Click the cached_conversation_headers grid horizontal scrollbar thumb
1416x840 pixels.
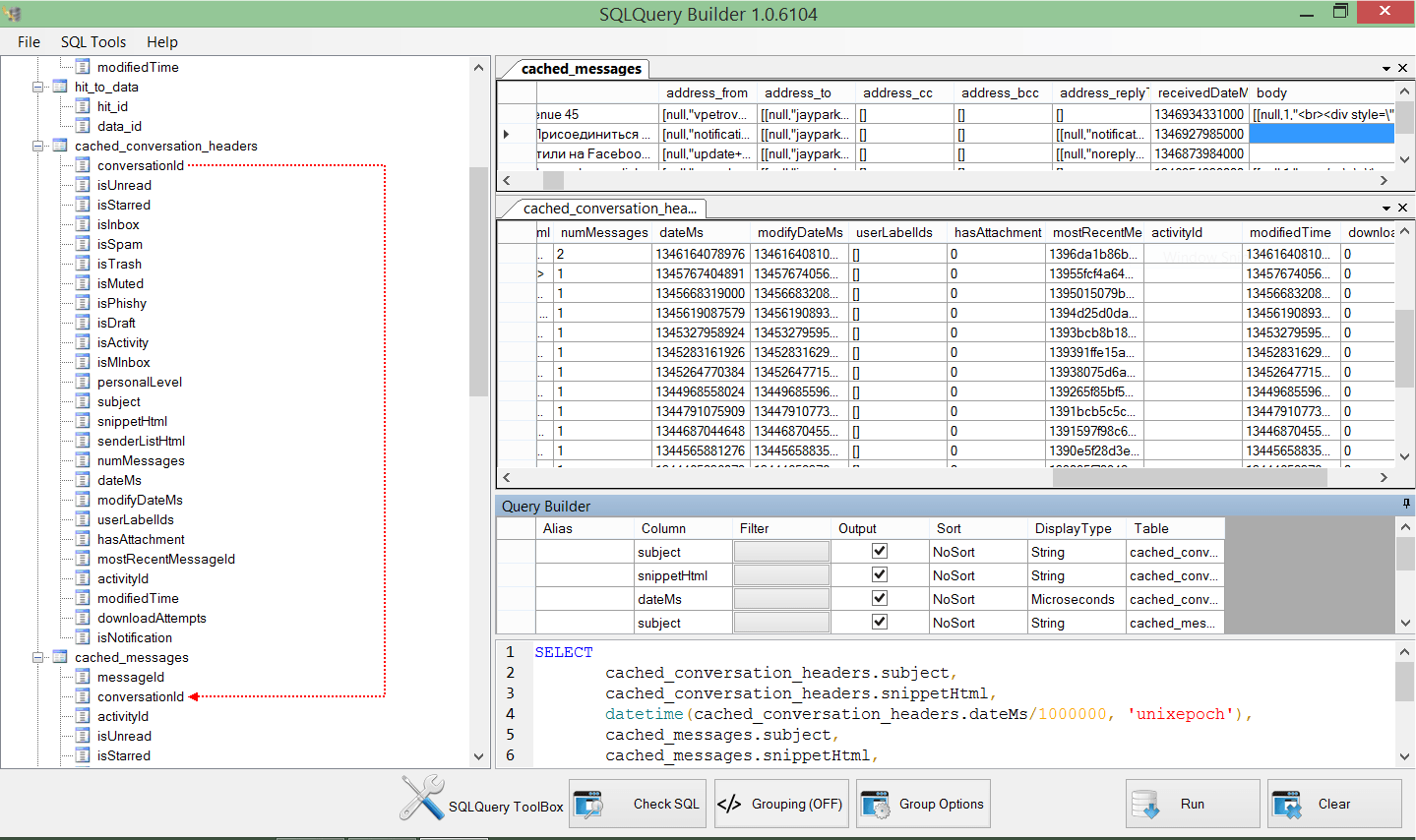click(1190, 477)
